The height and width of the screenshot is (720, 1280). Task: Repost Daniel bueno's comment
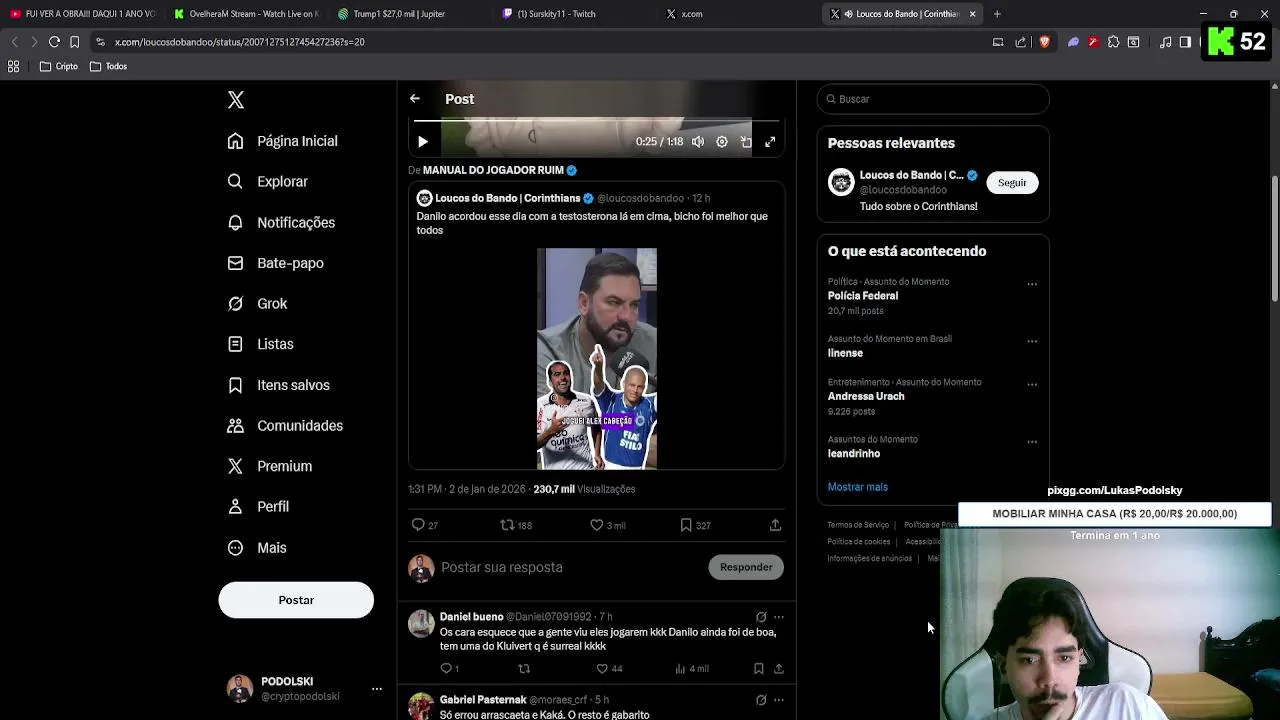pos(524,669)
